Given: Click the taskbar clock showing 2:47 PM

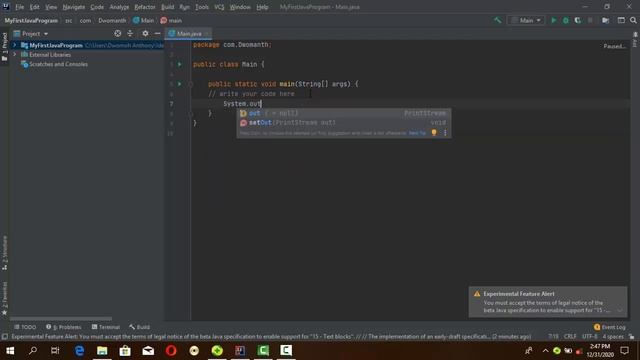Looking at the screenshot, I should pyautogui.click(x=600, y=351).
